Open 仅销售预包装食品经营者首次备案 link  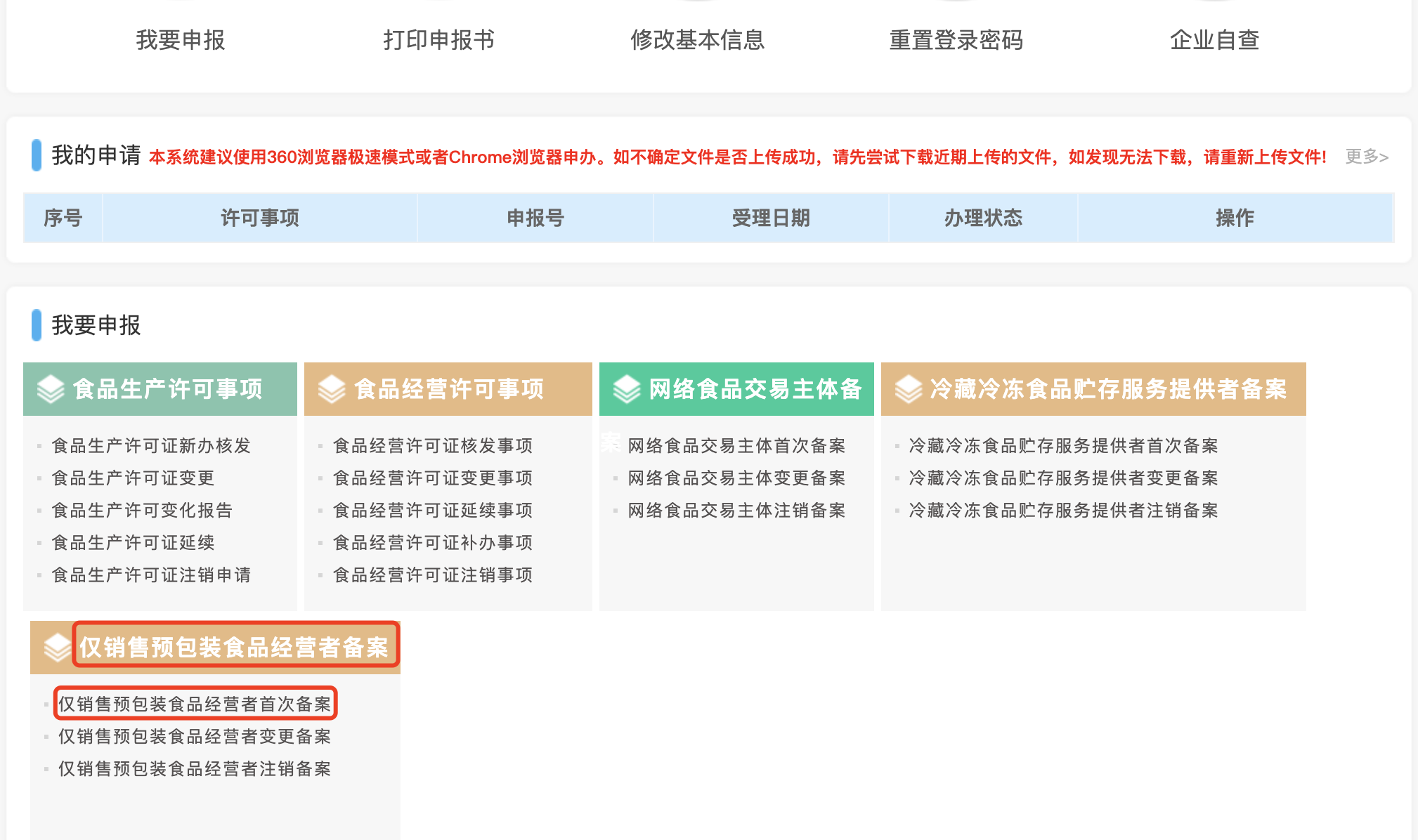tap(195, 704)
